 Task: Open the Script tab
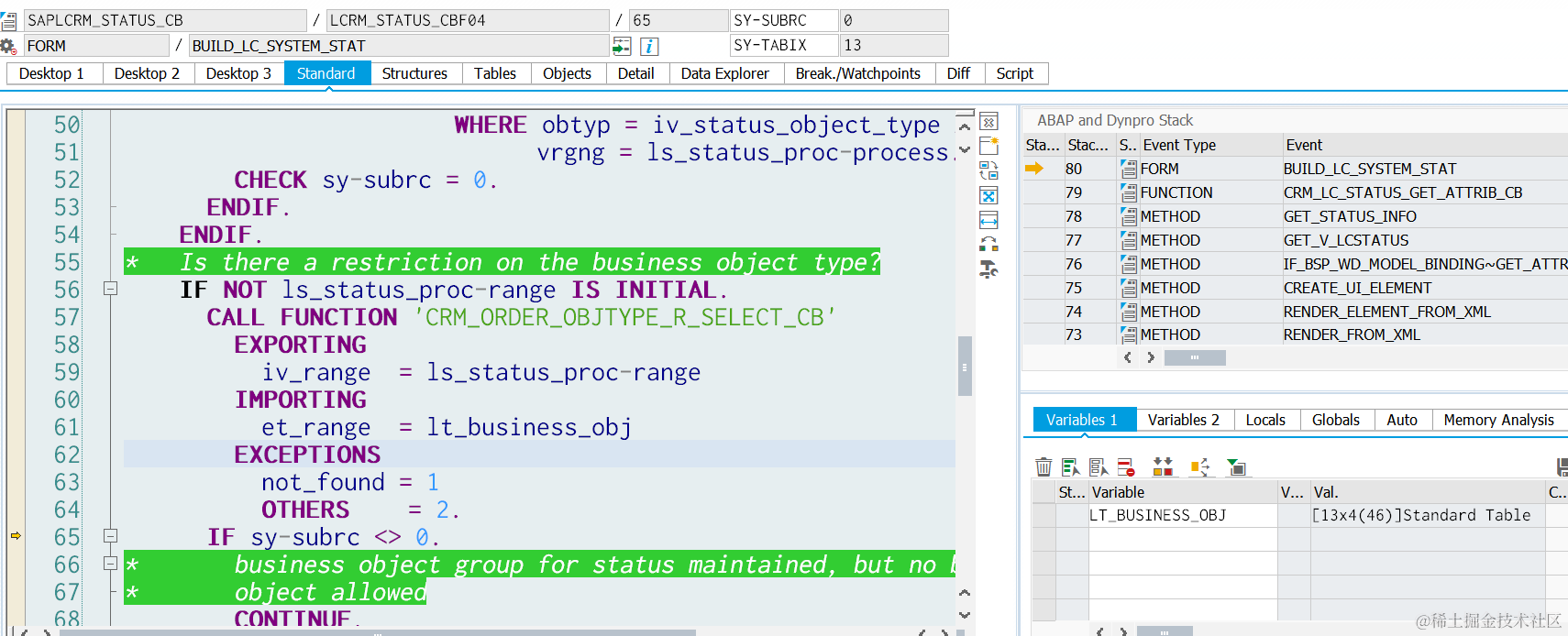point(1015,73)
